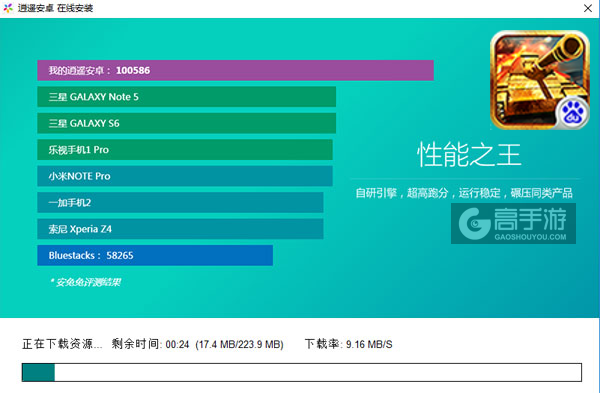Click the 乐视手机1 Pro bar
The width and height of the screenshot is (600, 393).
185,150
